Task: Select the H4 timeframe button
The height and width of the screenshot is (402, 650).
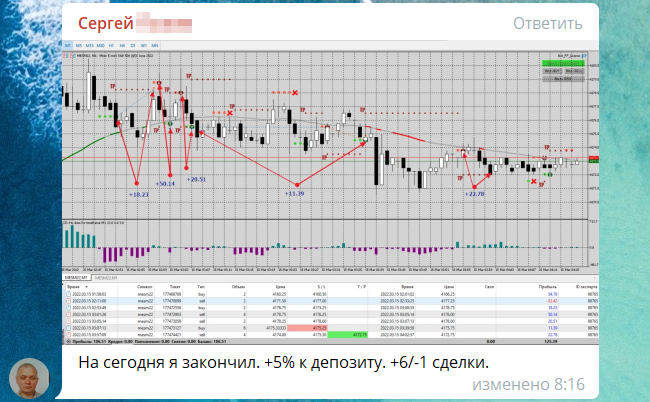Action: click(x=122, y=46)
